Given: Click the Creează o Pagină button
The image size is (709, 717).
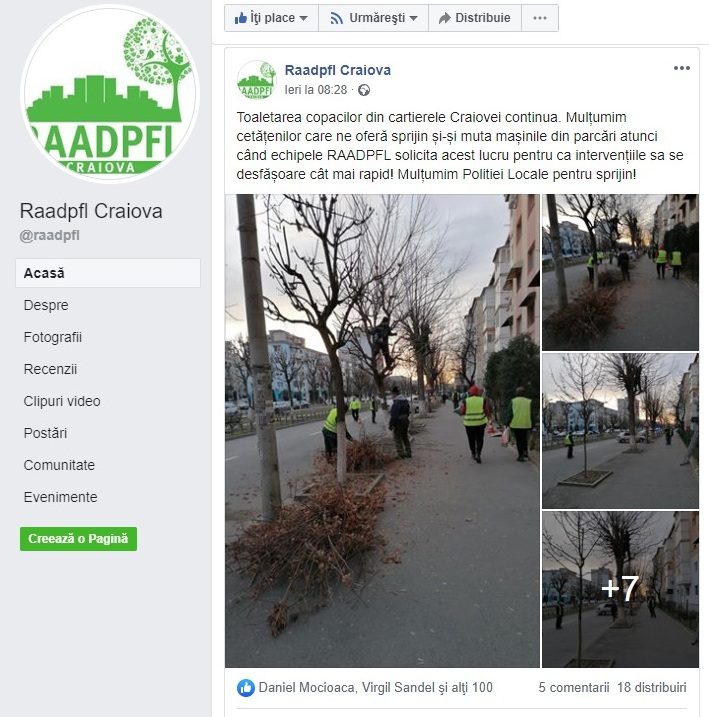Looking at the screenshot, I should coord(78,539).
